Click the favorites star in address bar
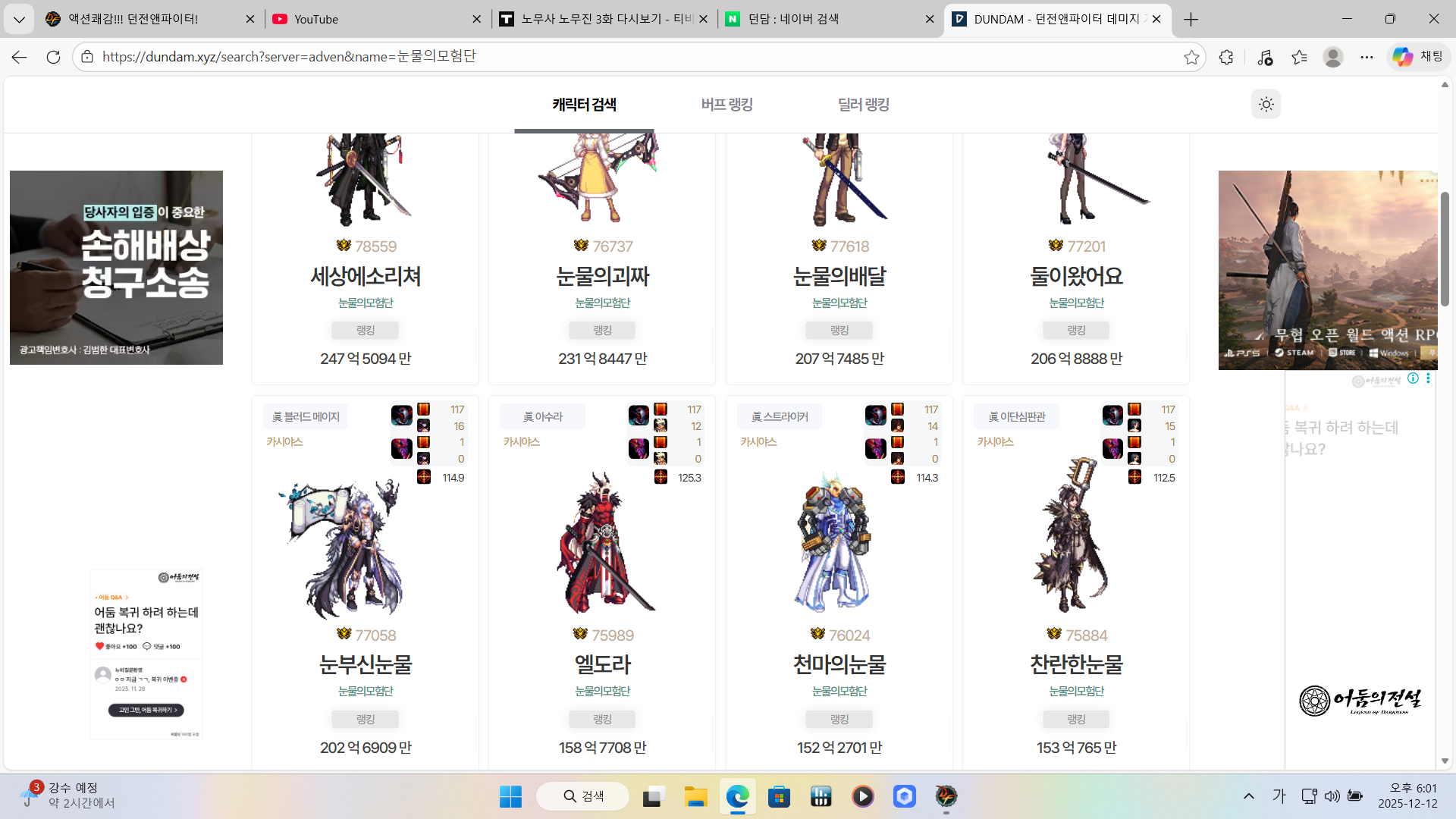 [1191, 58]
